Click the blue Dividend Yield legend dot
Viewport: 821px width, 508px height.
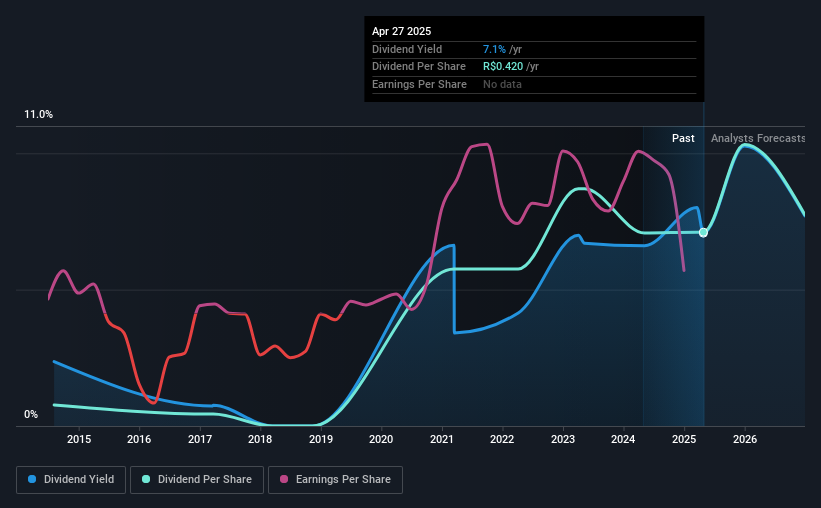click(x=32, y=479)
